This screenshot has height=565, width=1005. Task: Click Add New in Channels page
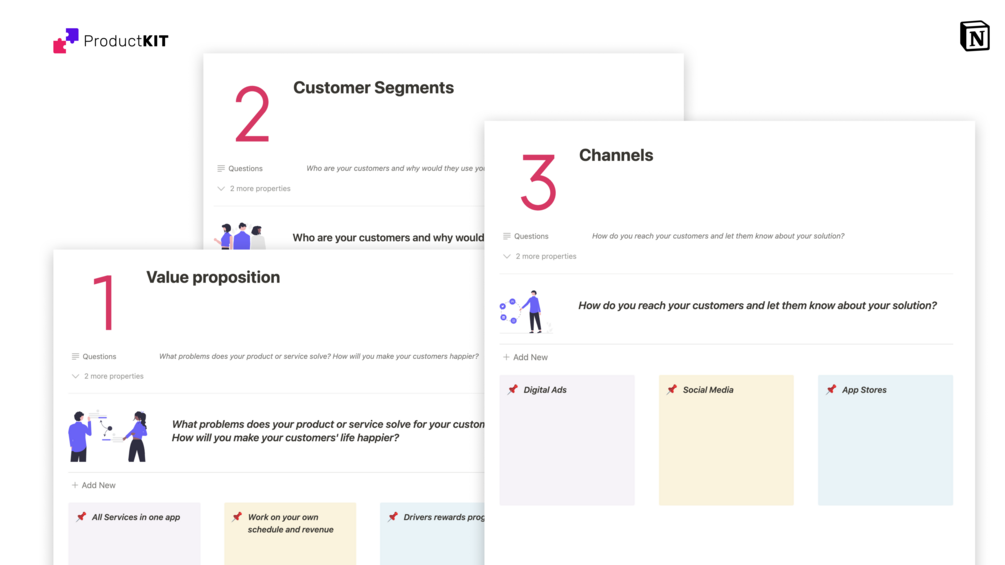(526, 357)
